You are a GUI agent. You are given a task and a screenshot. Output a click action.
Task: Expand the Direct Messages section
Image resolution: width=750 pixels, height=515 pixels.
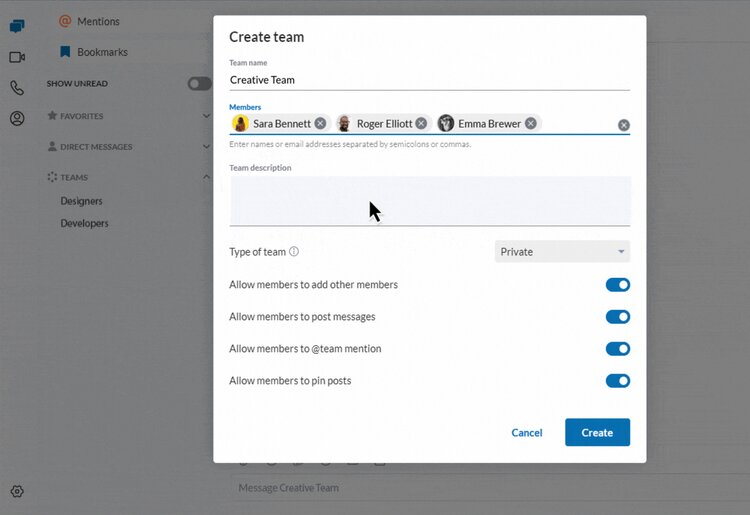(206, 147)
